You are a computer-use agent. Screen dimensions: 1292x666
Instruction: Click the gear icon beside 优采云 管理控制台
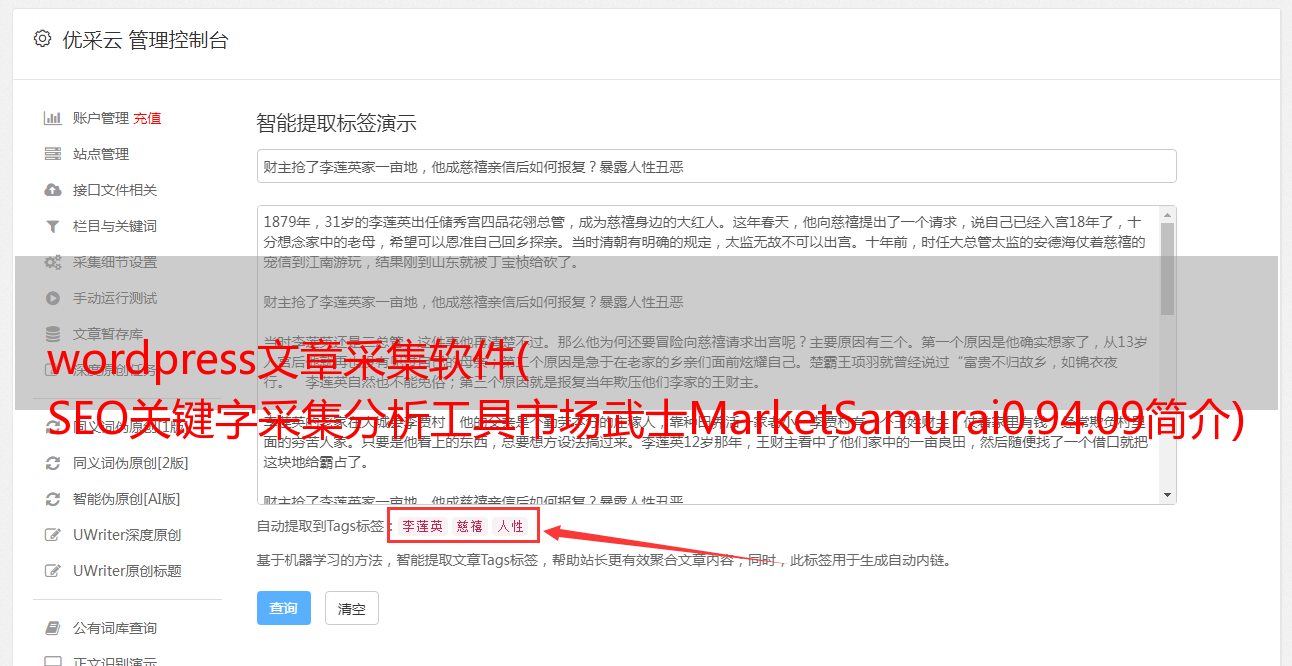[x=42, y=39]
